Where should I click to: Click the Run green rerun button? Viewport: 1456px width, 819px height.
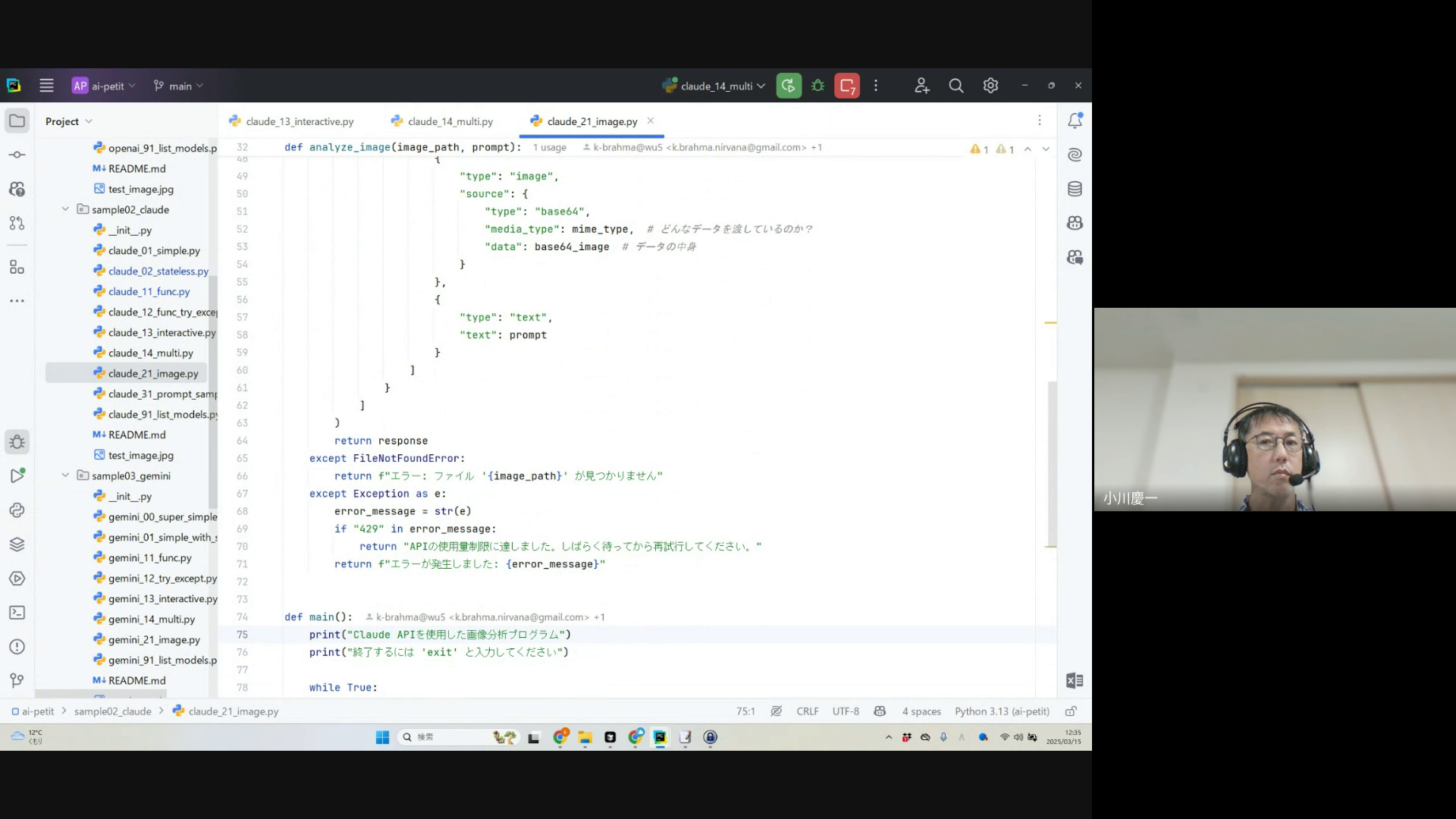click(x=789, y=86)
